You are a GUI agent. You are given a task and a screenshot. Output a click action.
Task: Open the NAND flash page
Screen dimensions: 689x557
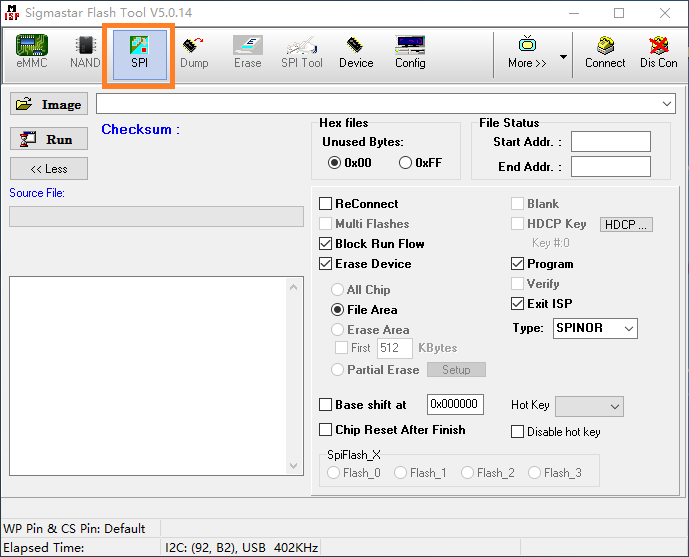point(85,52)
